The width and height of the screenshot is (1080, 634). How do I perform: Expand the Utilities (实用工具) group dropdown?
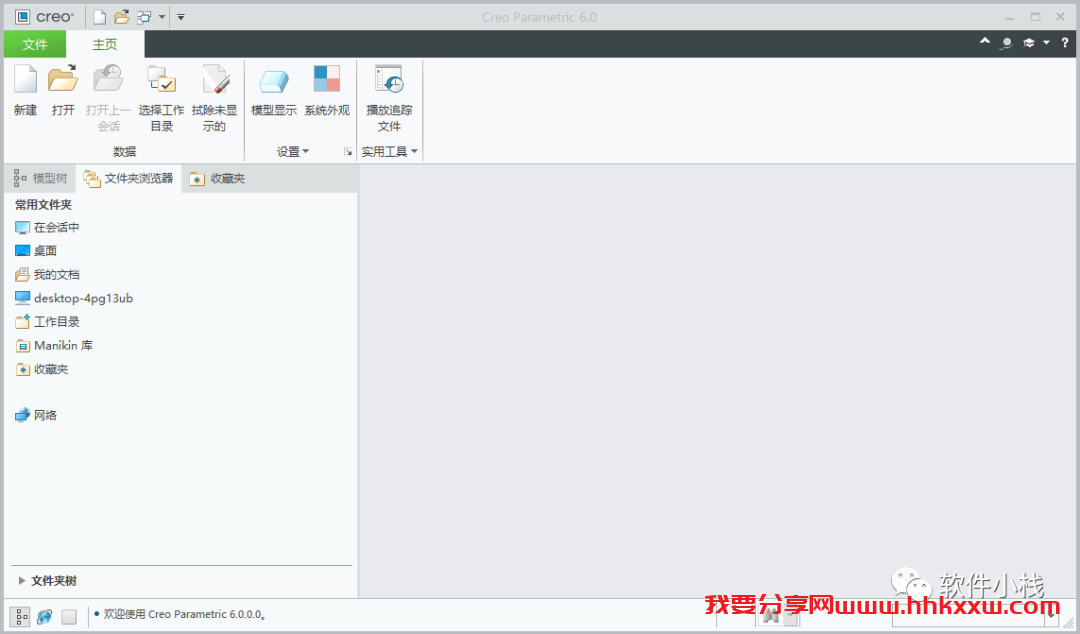(x=389, y=152)
